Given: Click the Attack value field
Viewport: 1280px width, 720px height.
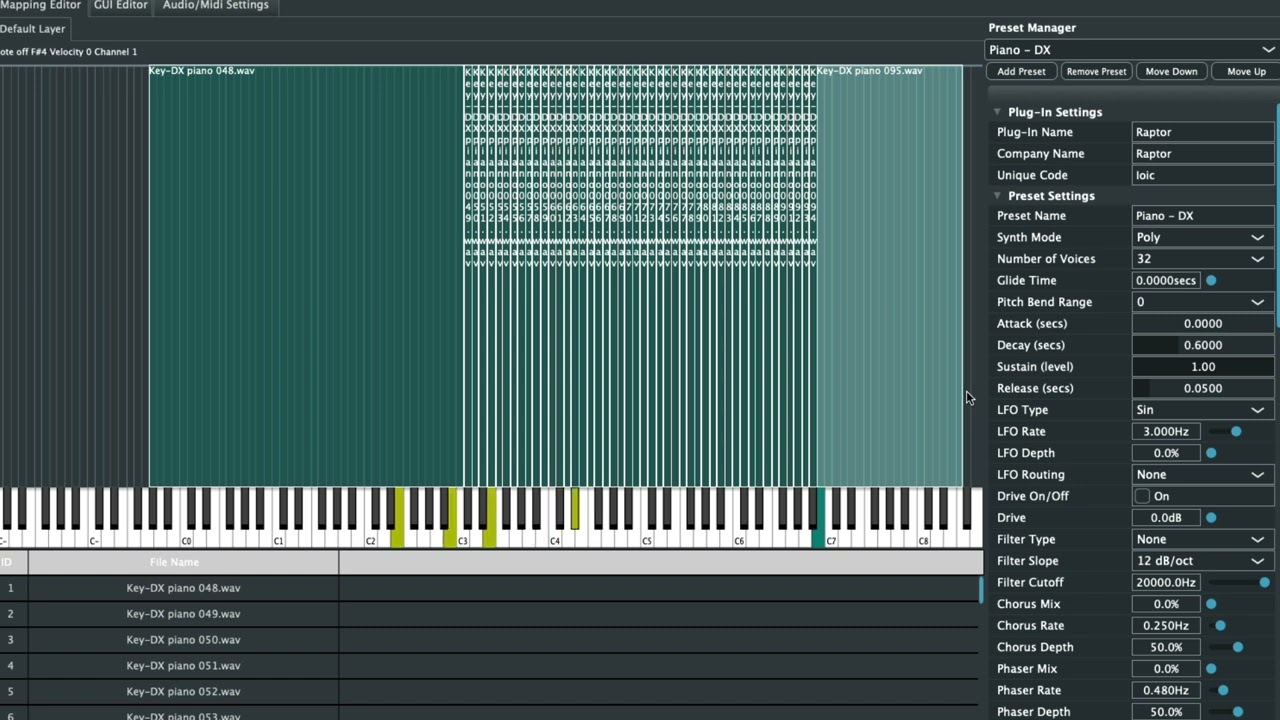Looking at the screenshot, I should point(1204,324).
